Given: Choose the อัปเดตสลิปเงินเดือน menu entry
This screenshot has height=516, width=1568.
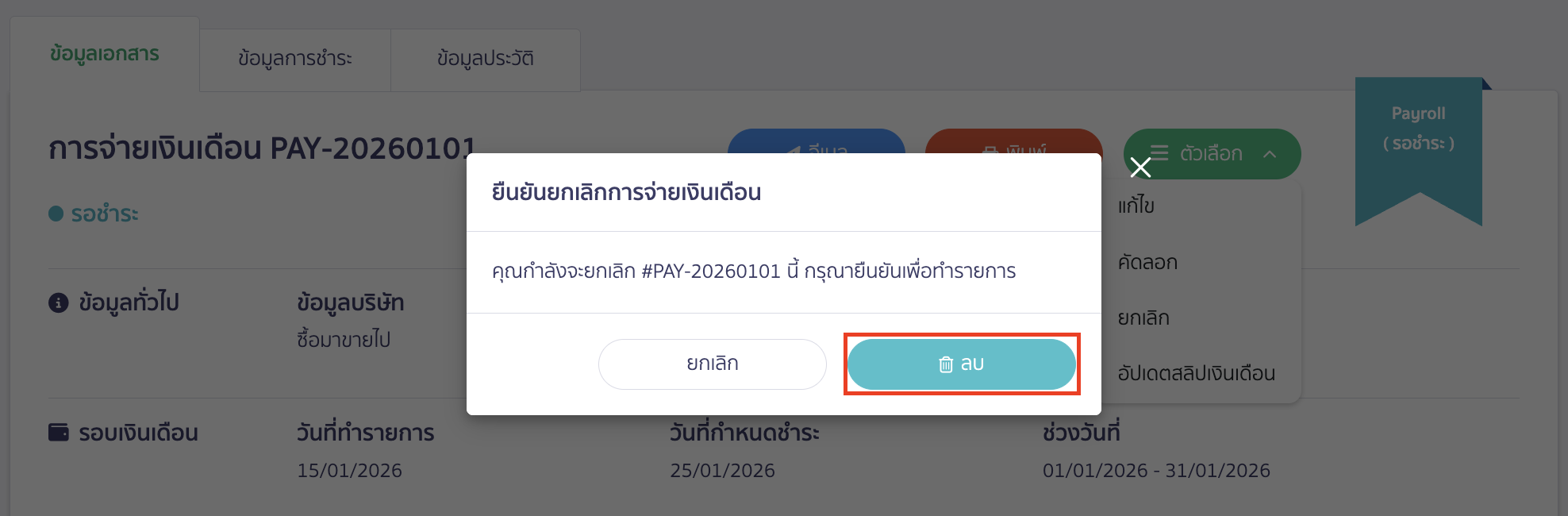Looking at the screenshot, I should pos(1196,373).
